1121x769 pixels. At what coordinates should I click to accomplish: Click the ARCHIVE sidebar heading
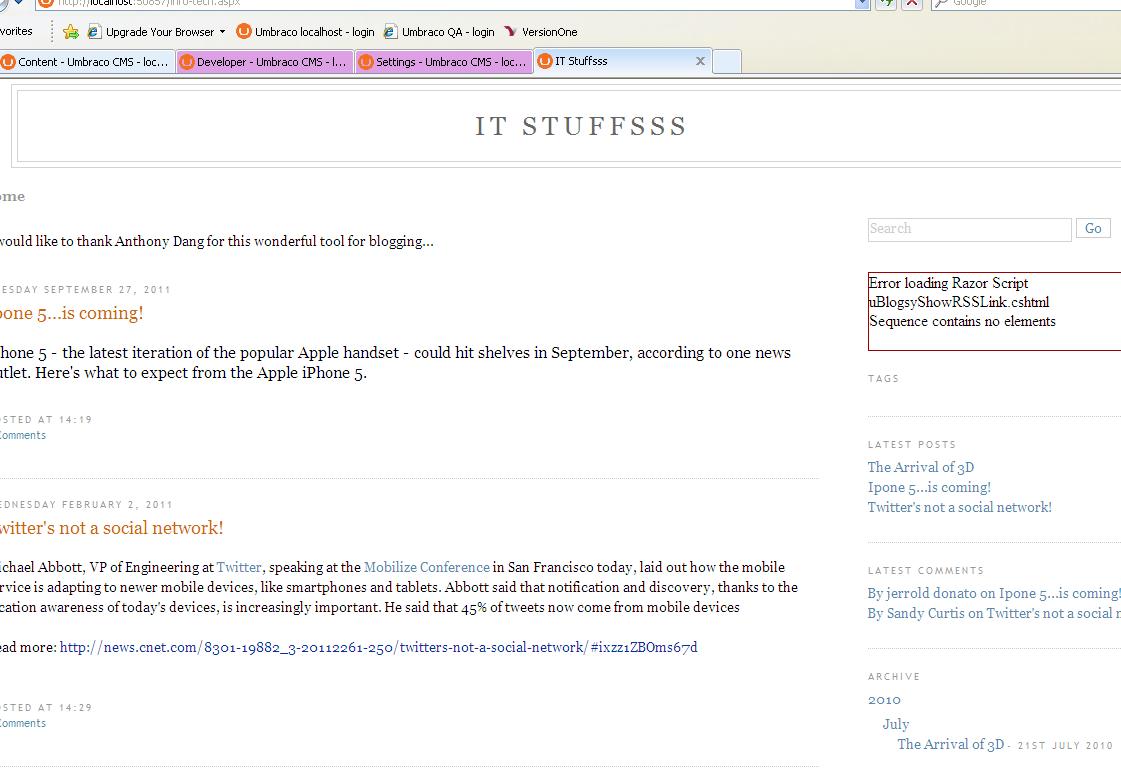point(894,676)
